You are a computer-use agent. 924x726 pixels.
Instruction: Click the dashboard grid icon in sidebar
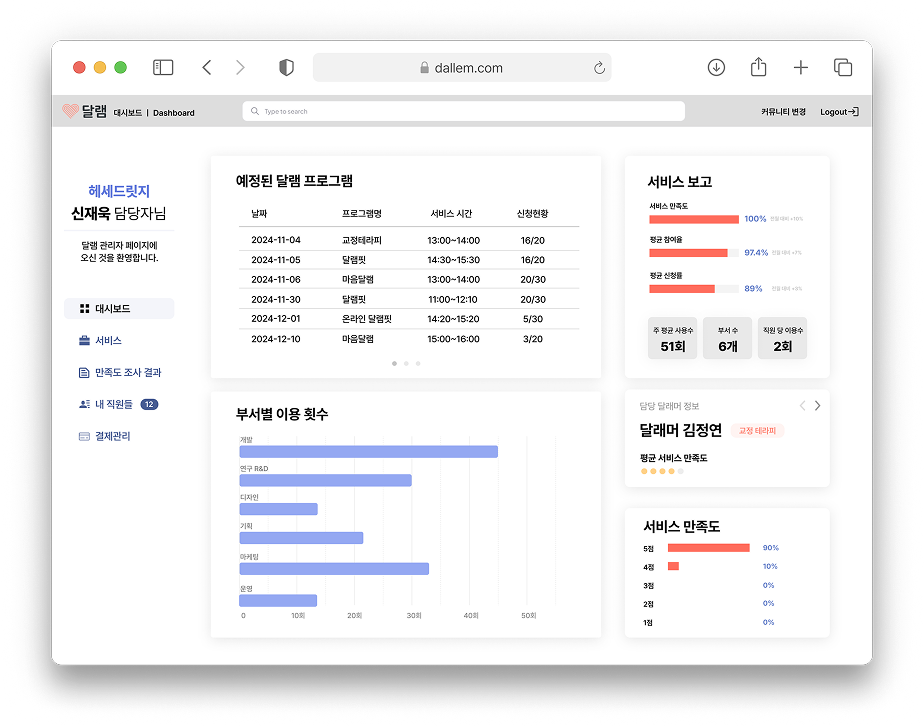[x=84, y=309]
